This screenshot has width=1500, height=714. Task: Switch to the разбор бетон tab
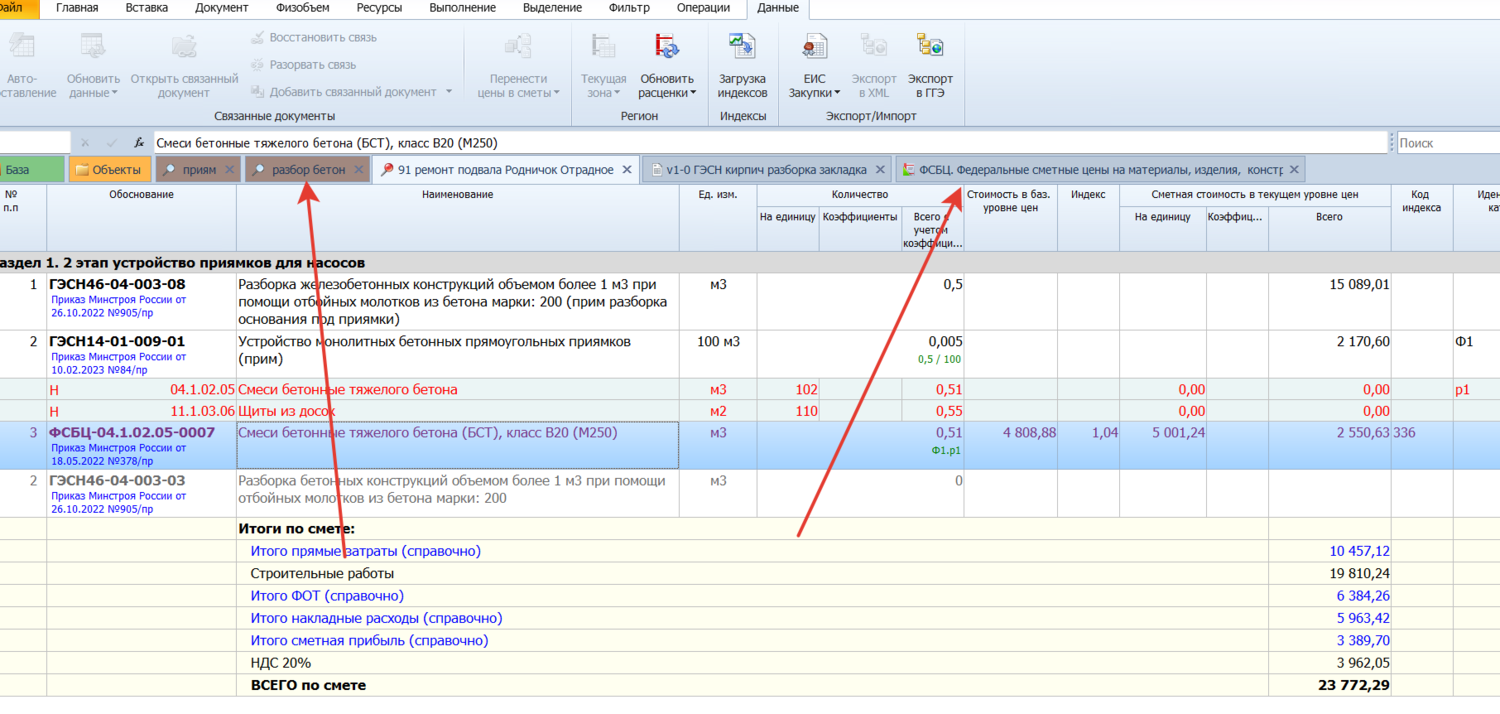[x=308, y=170]
